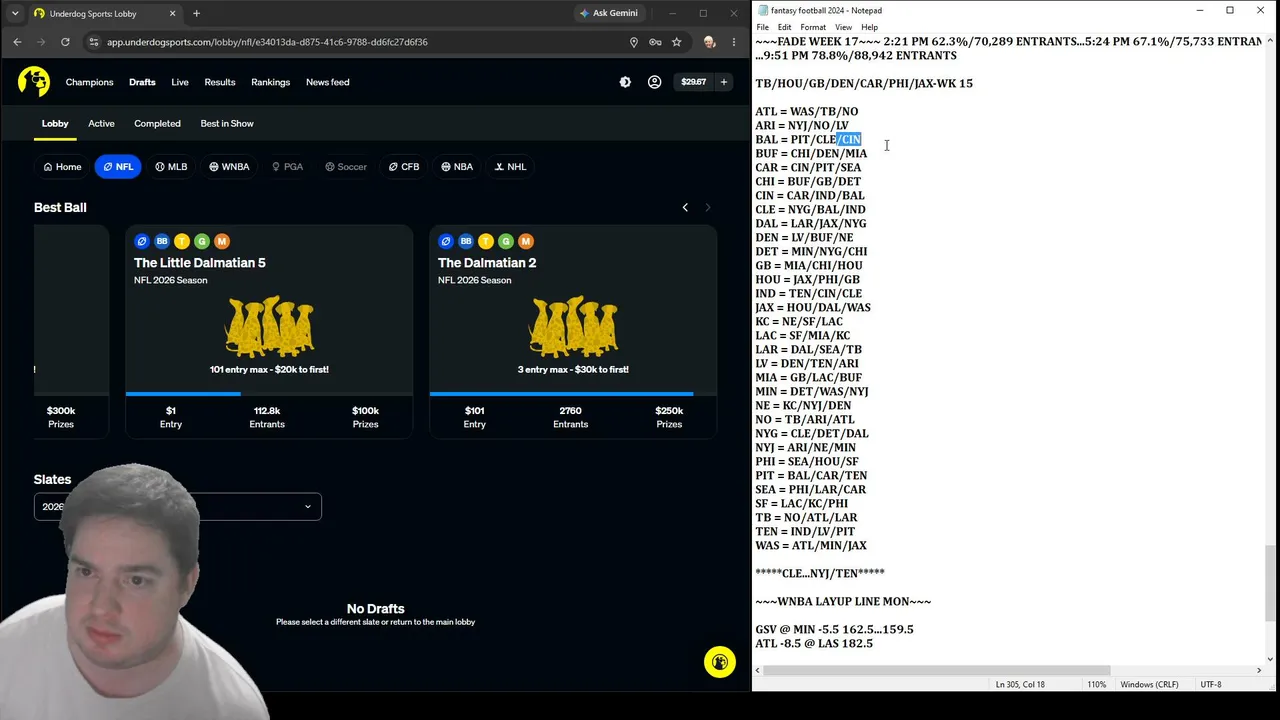Image resolution: width=1280 pixels, height=720 pixels.
Task: View site information icon in address bar
Action: (94, 42)
